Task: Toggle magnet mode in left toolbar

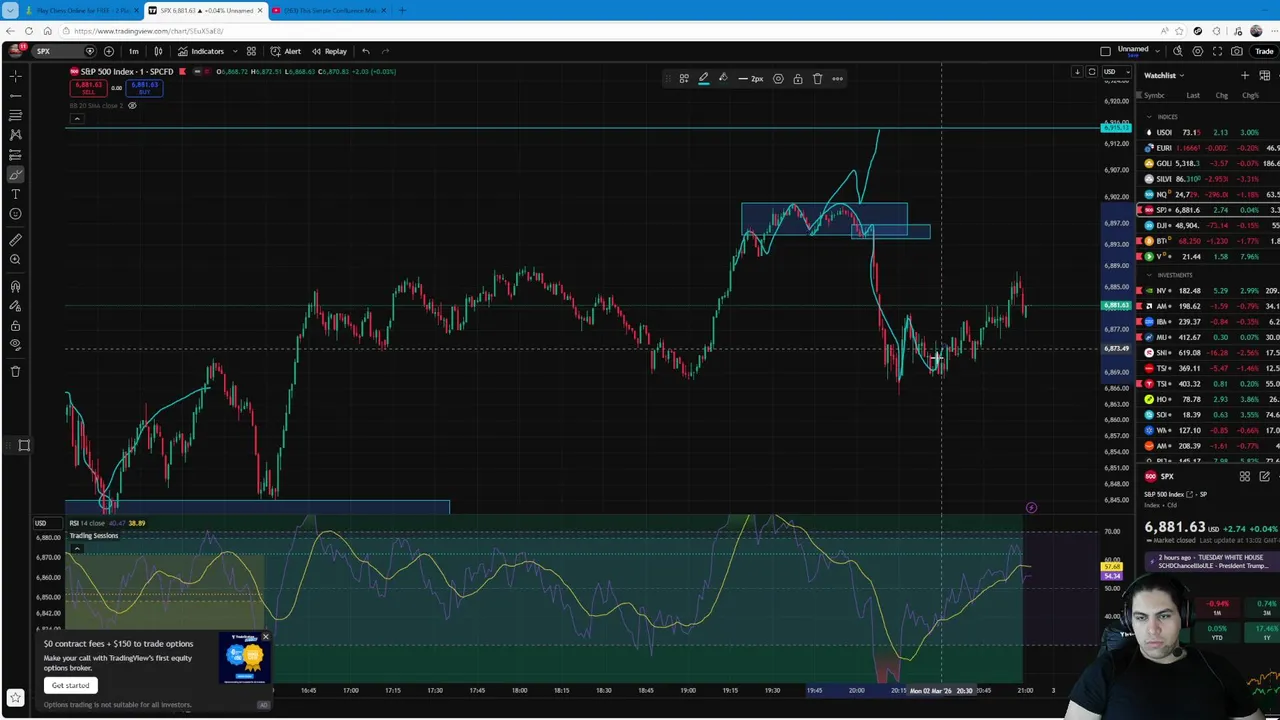Action: coord(15,286)
